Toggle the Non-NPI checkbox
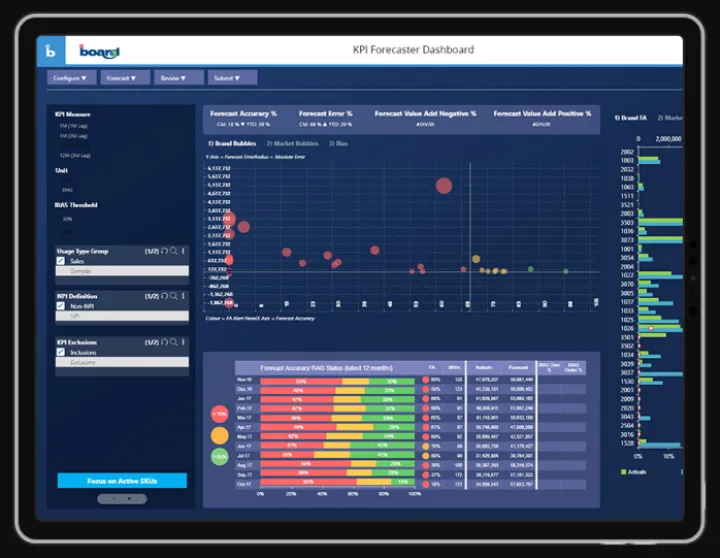 coord(61,306)
